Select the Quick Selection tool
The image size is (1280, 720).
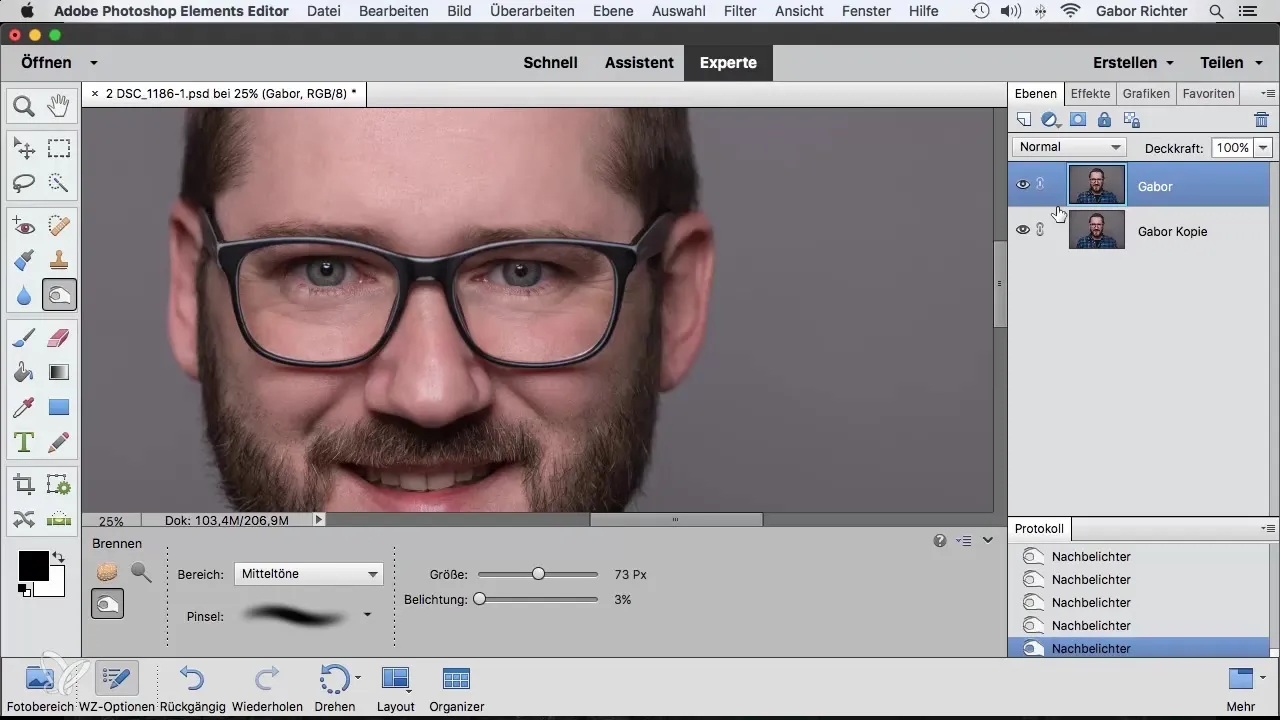click(x=59, y=183)
